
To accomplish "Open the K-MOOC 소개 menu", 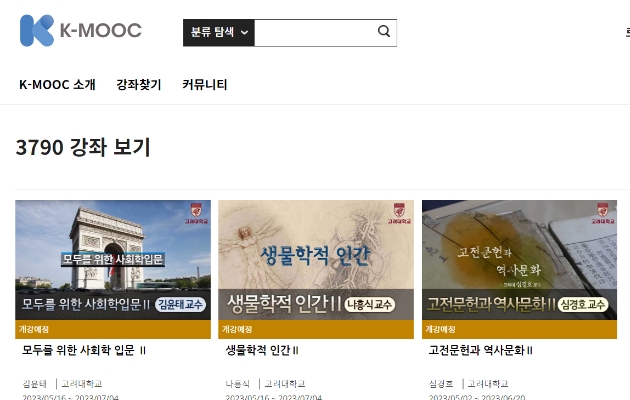I will (57, 84).
